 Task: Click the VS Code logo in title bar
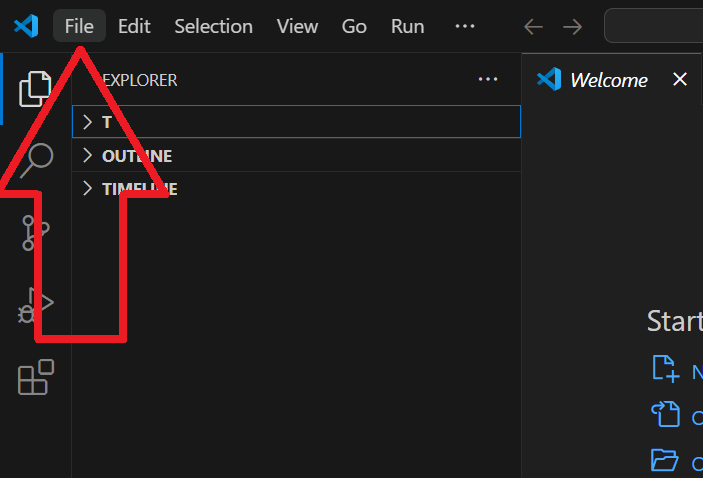[x=26, y=26]
